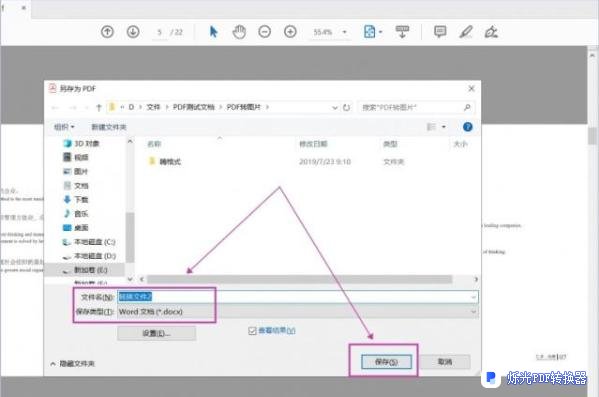Select the sign document pen icon
The height and width of the screenshot is (397, 599).
[491, 32]
